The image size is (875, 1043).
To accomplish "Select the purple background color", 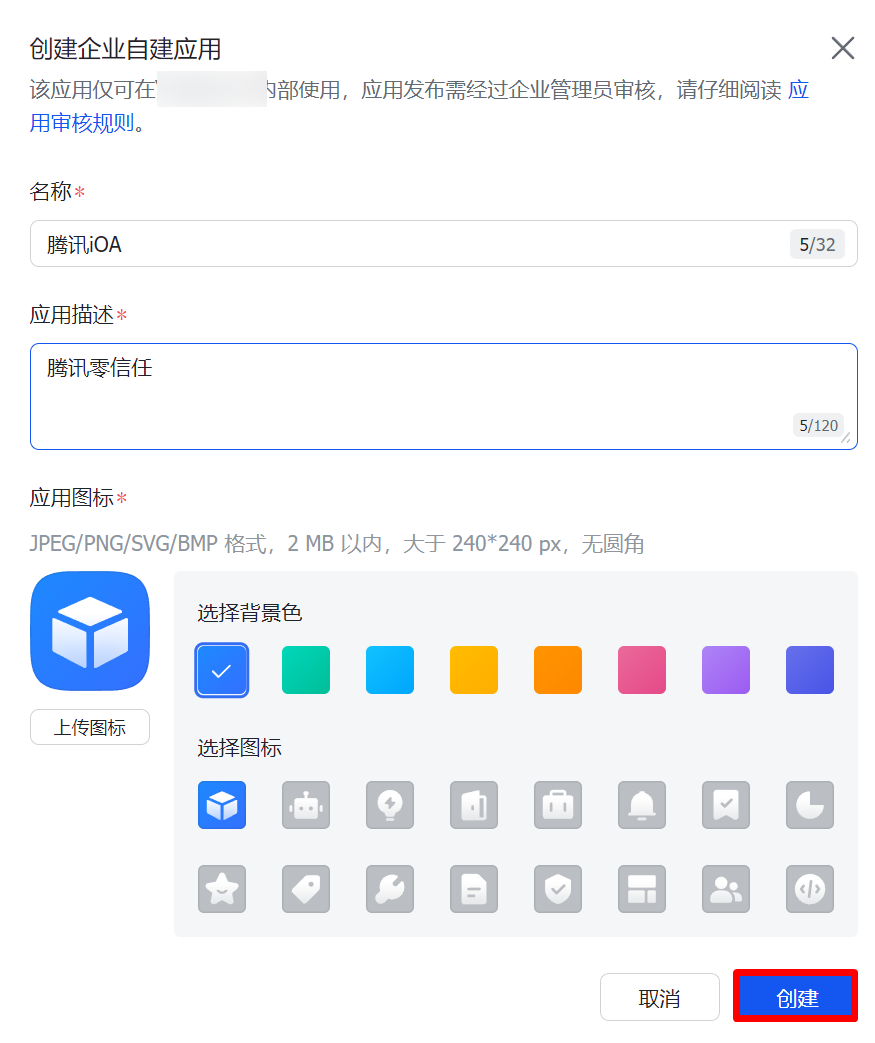I will (726, 670).
